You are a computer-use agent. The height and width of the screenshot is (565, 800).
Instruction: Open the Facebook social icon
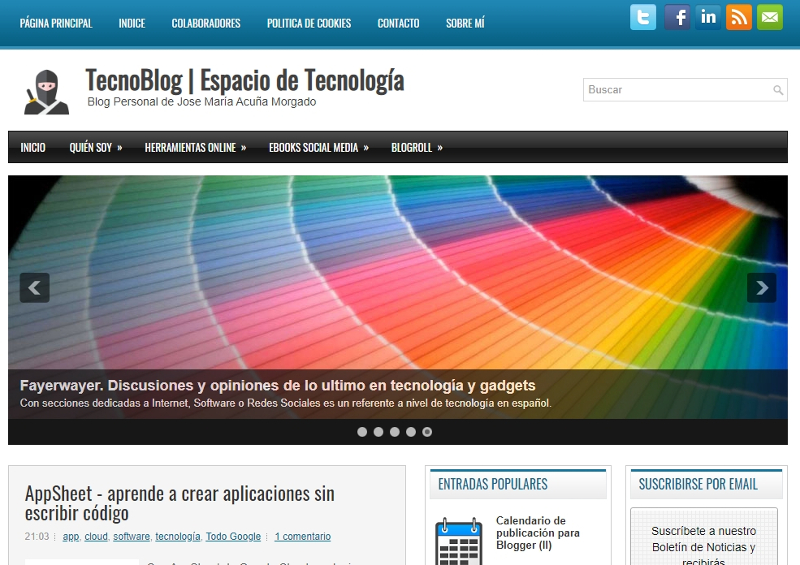click(677, 17)
